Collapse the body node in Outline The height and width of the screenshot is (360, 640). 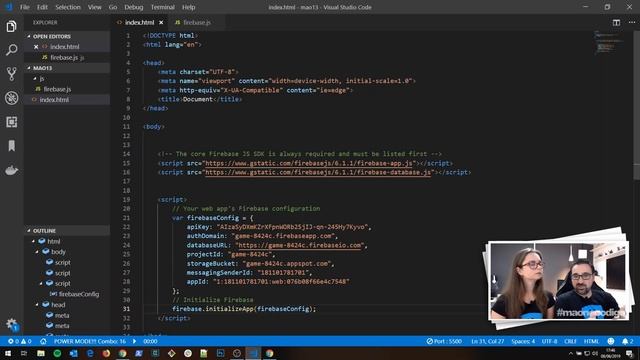click(x=37, y=252)
